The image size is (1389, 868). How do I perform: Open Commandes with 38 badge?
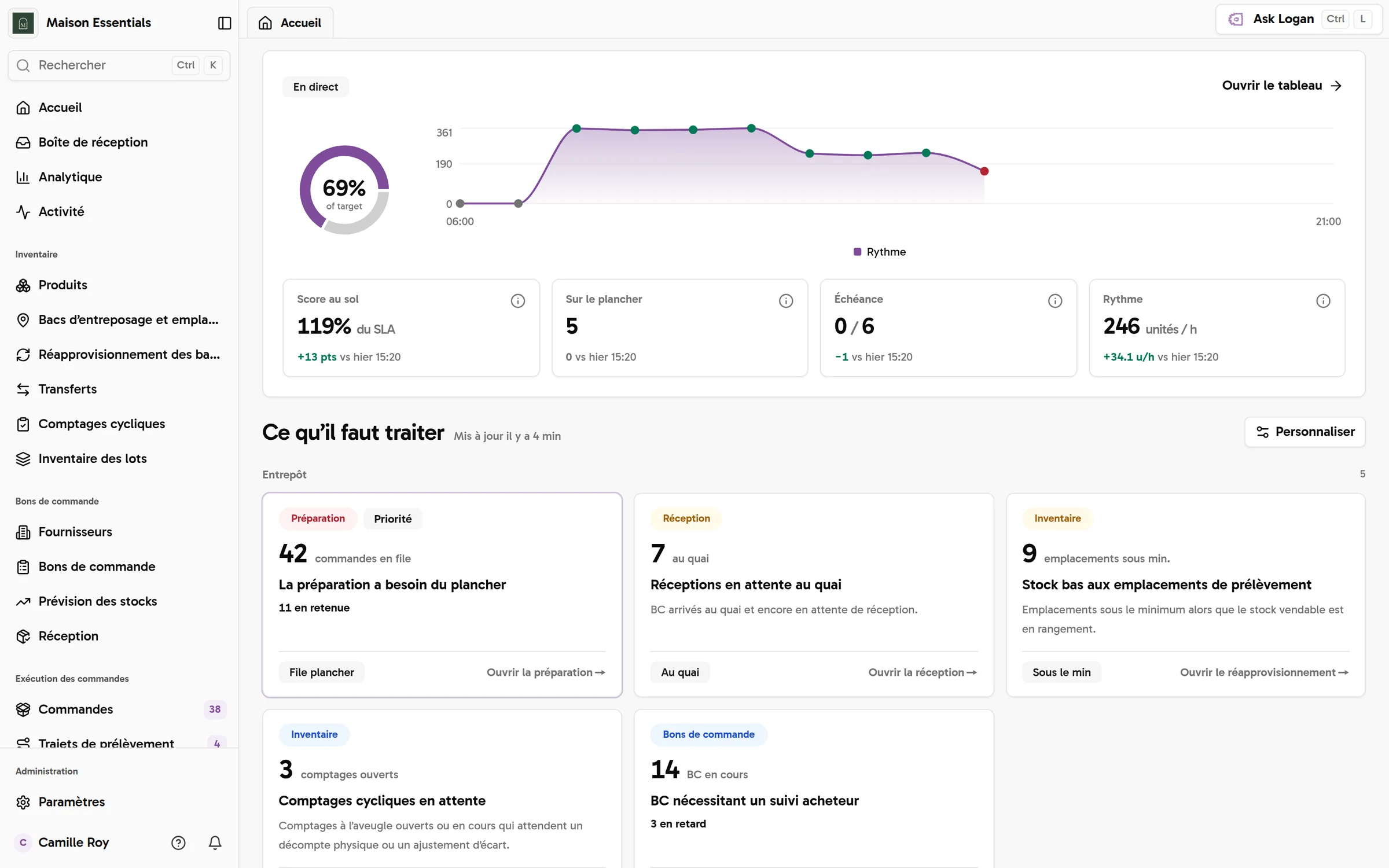click(x=119, y=709)
